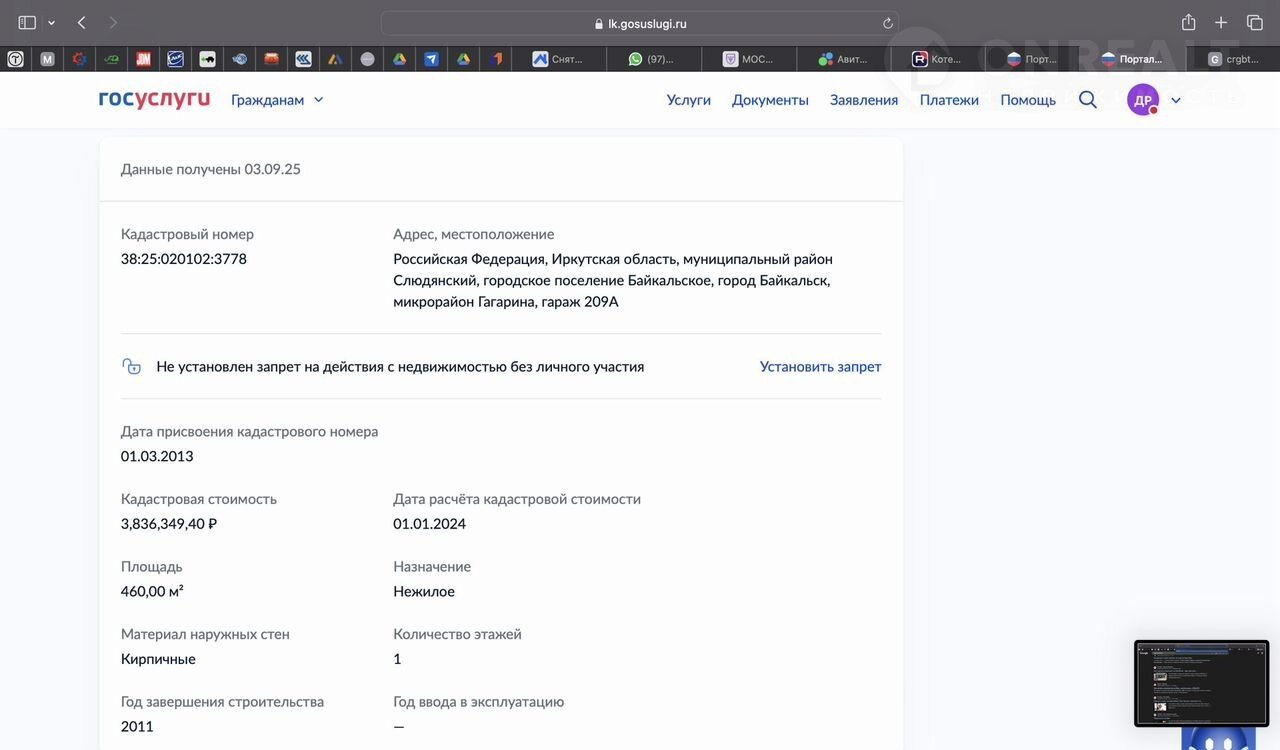This screenshot has height=750, width=1280.
Task: Switch to the WhatsApp (97) tab
Action: pyautogui.click(x=653, y=59)
